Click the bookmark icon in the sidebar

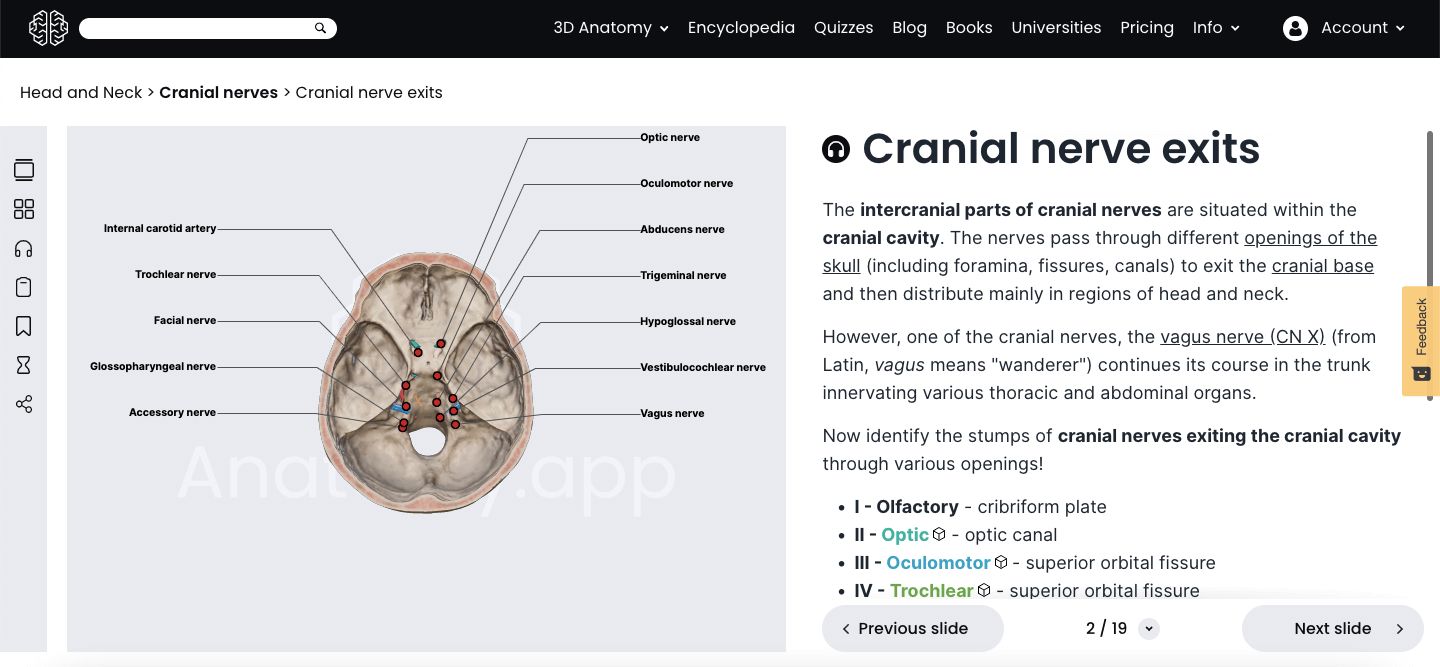[24, 326]
